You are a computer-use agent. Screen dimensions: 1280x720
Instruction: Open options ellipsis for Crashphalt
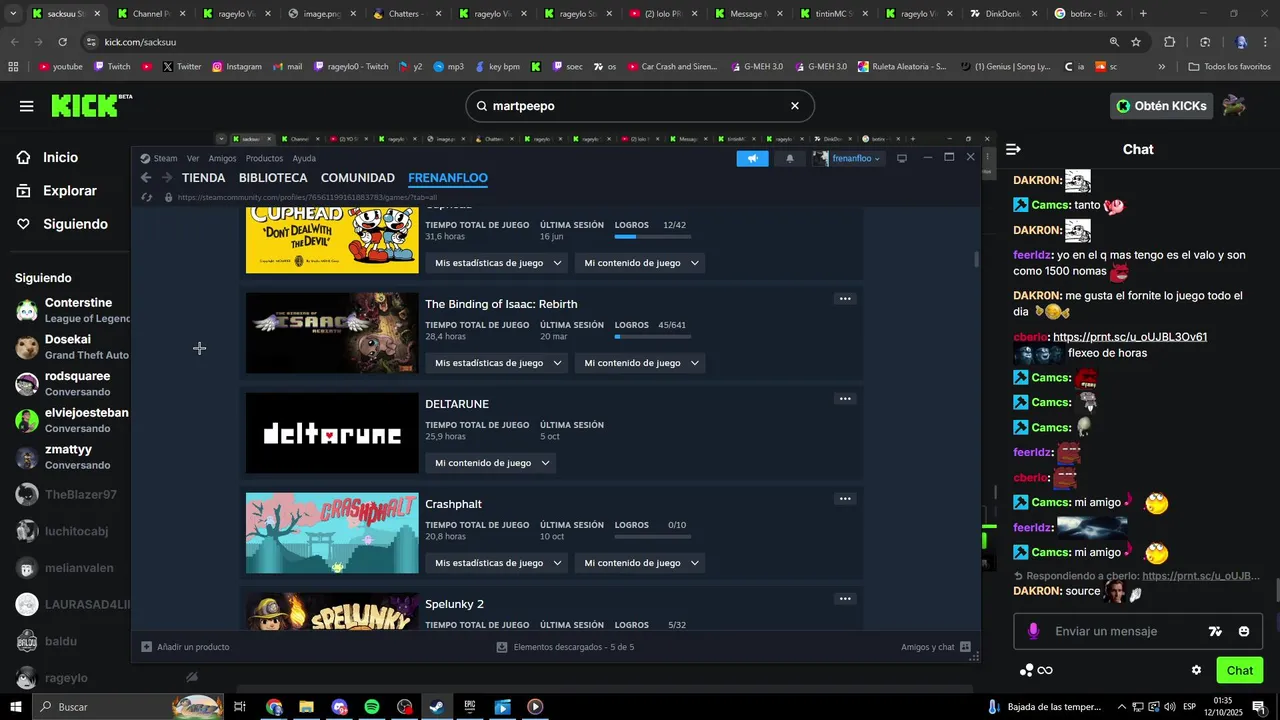pyautogui.click(x=845, y=499)
